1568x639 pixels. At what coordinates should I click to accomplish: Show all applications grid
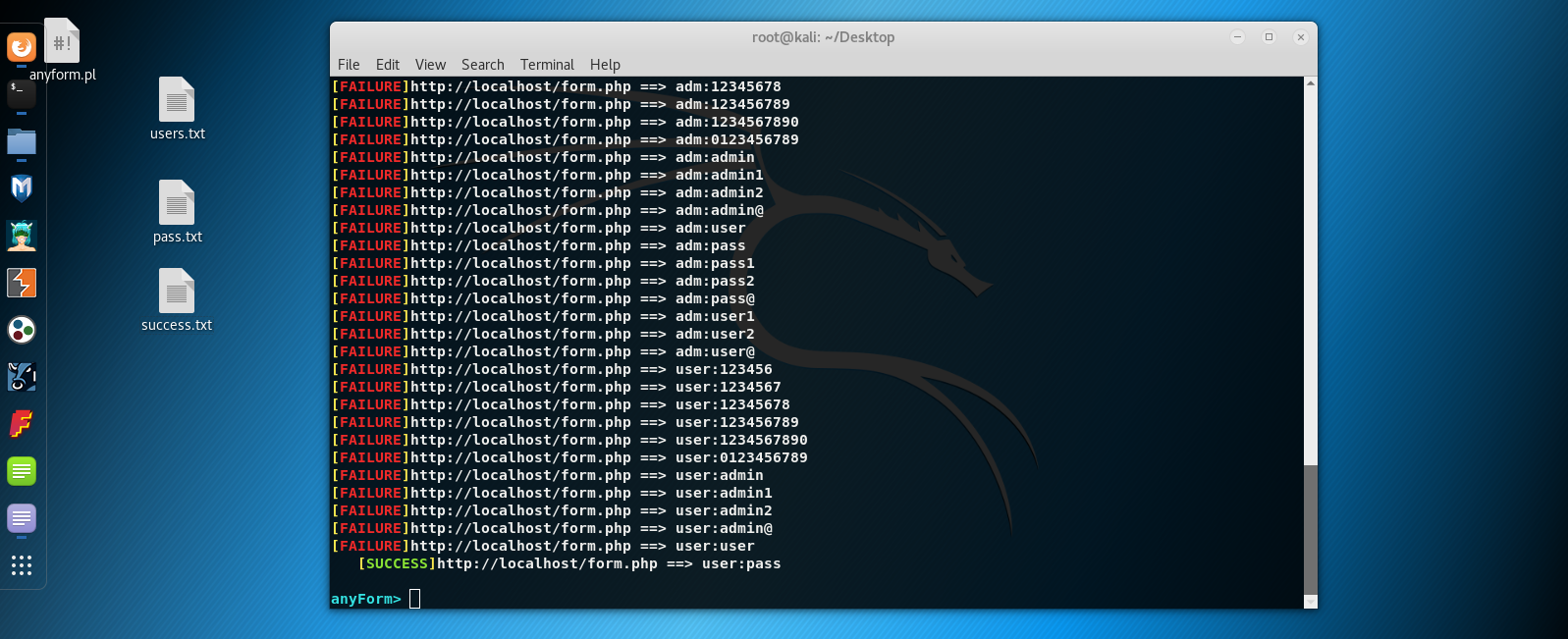point(22,565)
